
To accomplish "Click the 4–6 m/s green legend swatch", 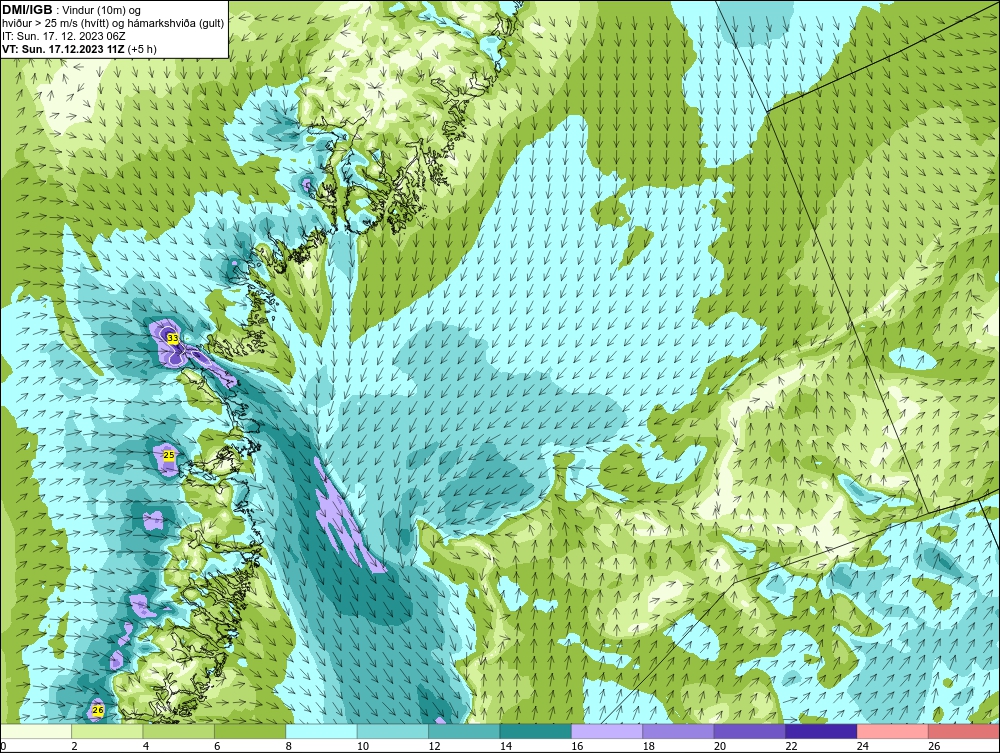I will pos(179,731).
